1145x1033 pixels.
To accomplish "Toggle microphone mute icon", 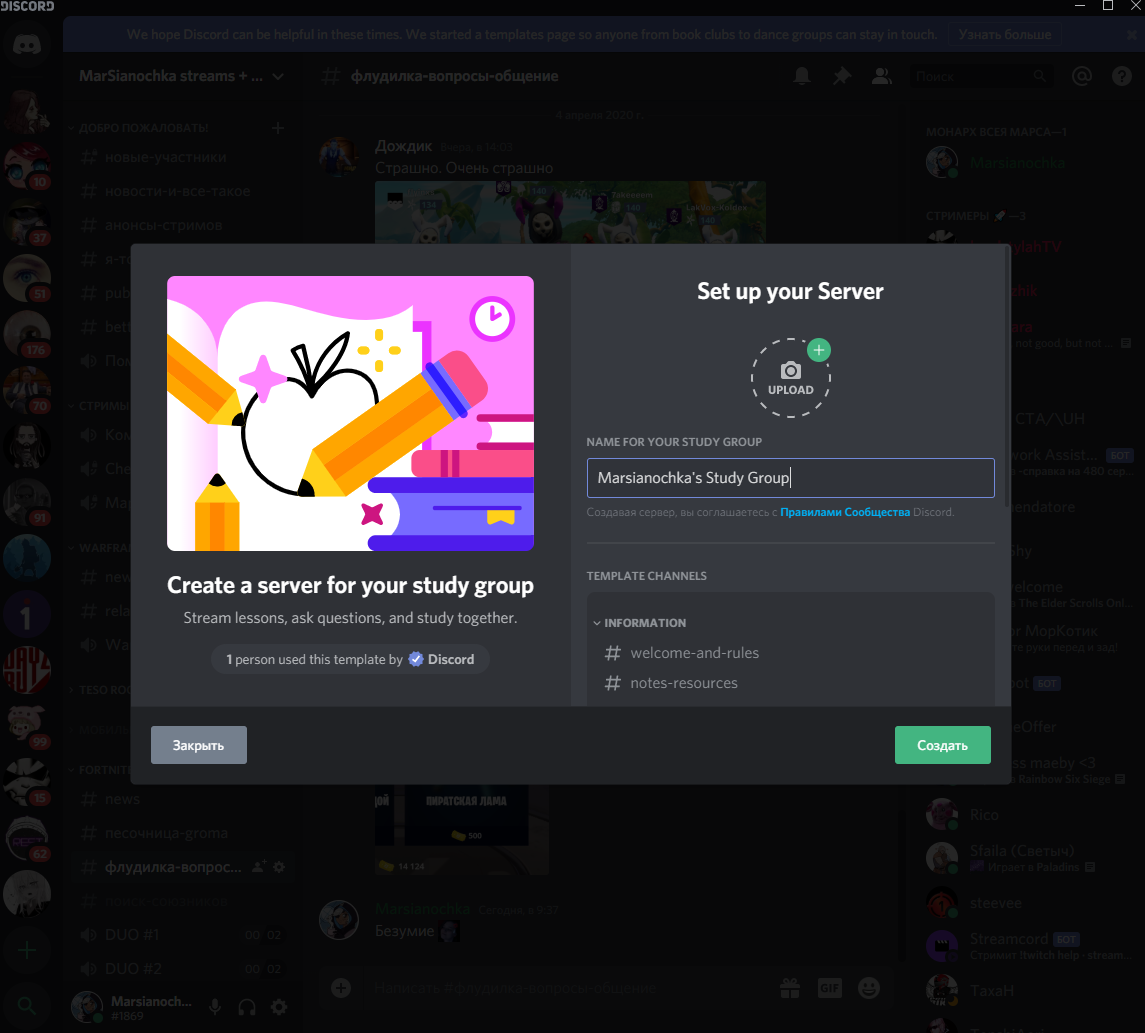I will coord(215,1007).
